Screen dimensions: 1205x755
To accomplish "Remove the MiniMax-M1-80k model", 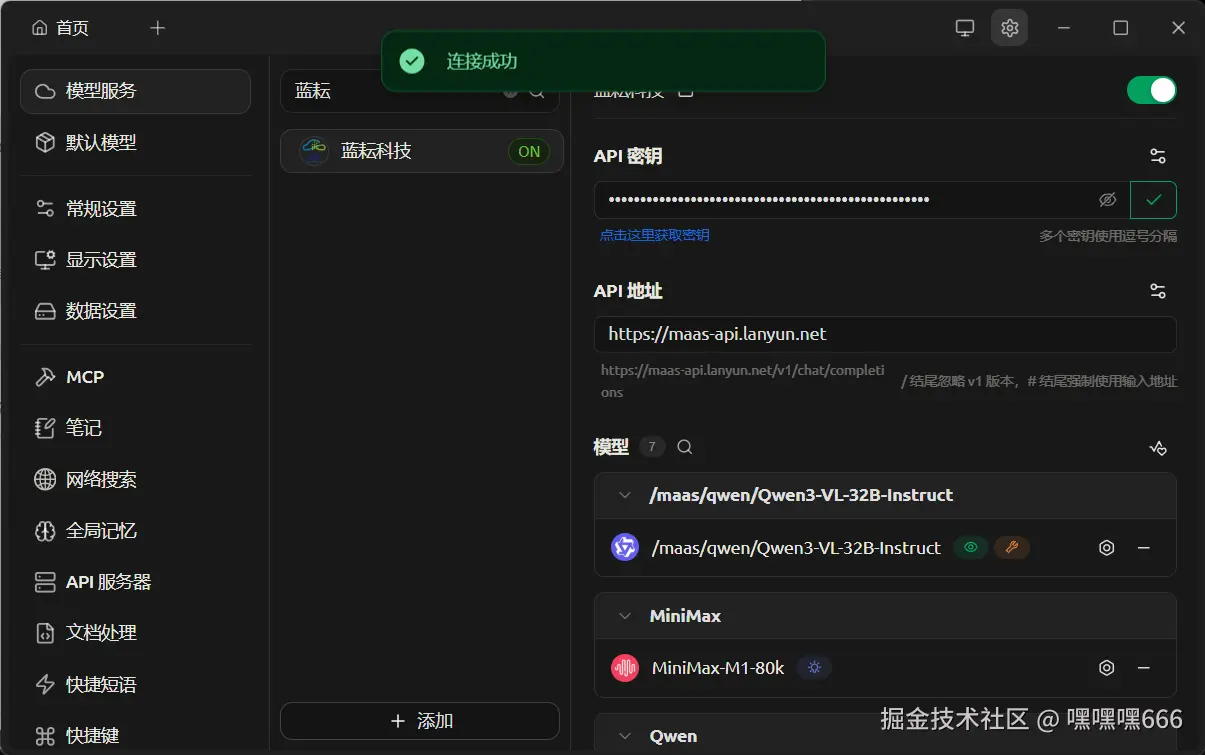I will 1144,667.
